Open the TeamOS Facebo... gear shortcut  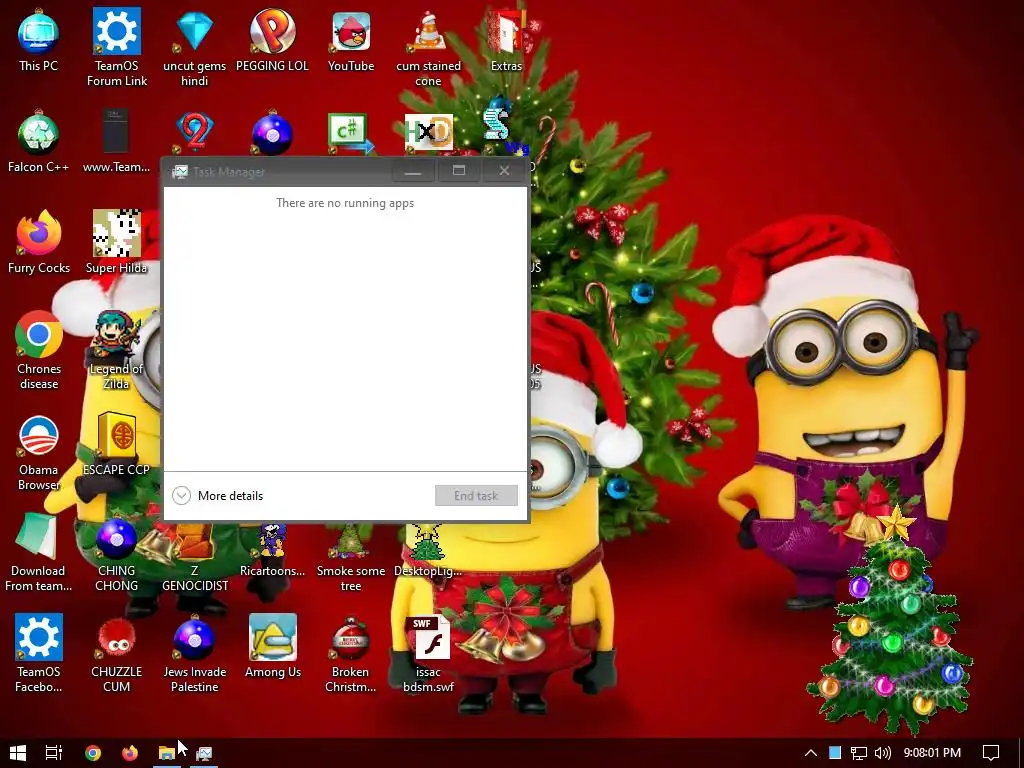click(x=39, y=653)
